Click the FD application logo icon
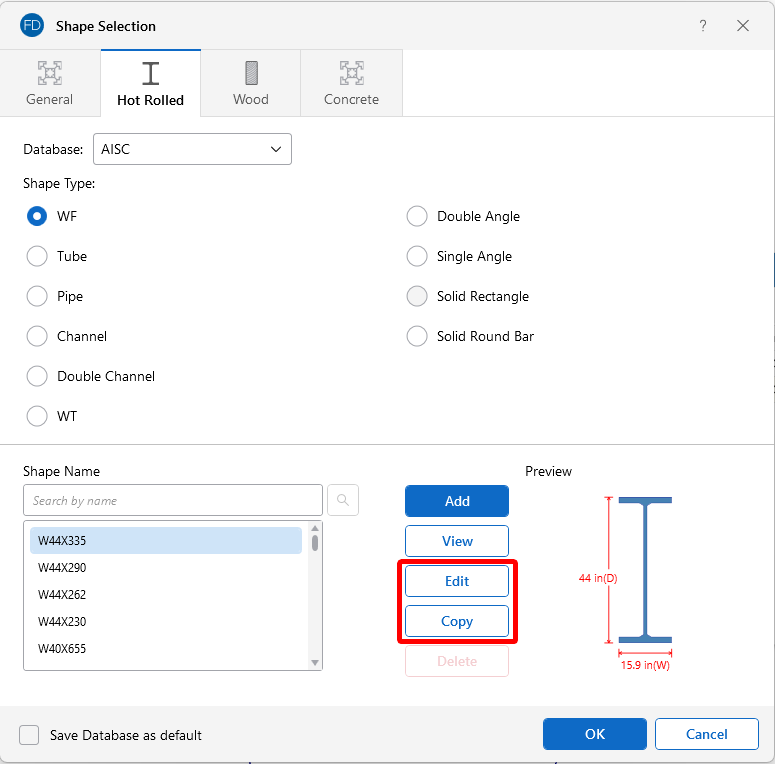Viewport: 775px width, 764px height. [32, 26]
